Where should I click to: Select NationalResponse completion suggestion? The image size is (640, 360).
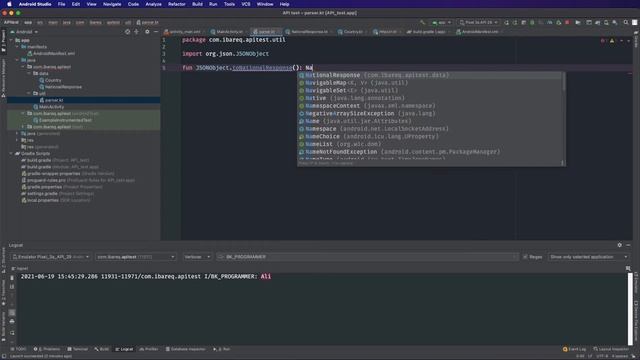point(429,75)
